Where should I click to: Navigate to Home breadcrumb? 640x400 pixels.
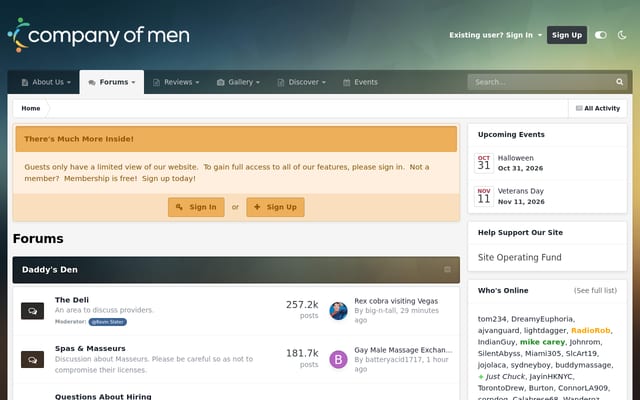pyautogui.click(x=31, y=108)
